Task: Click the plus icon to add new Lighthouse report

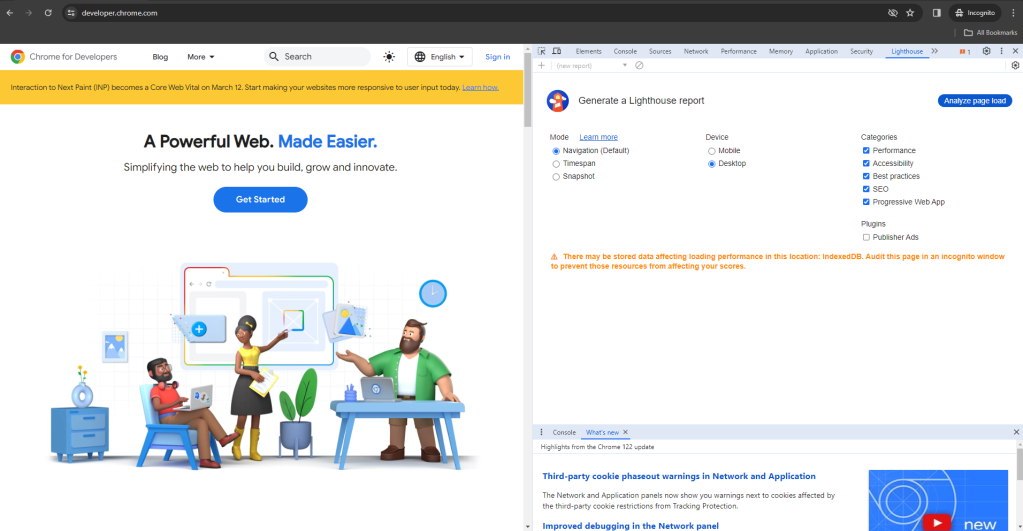Action: tap(541, 65)
